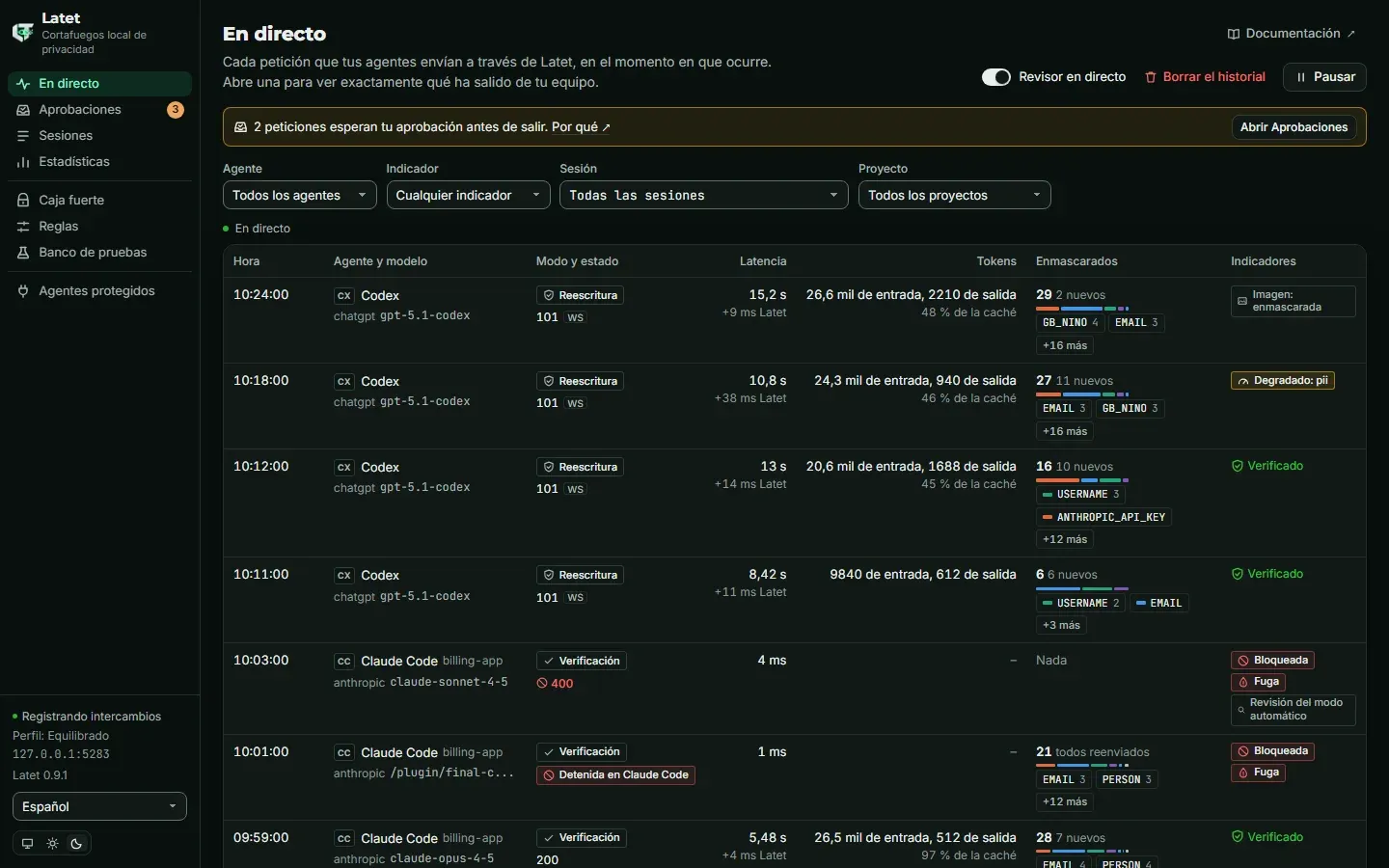Click the trash icon beside Borrar el historial

pyautogui.click(x=1151, y=77)
